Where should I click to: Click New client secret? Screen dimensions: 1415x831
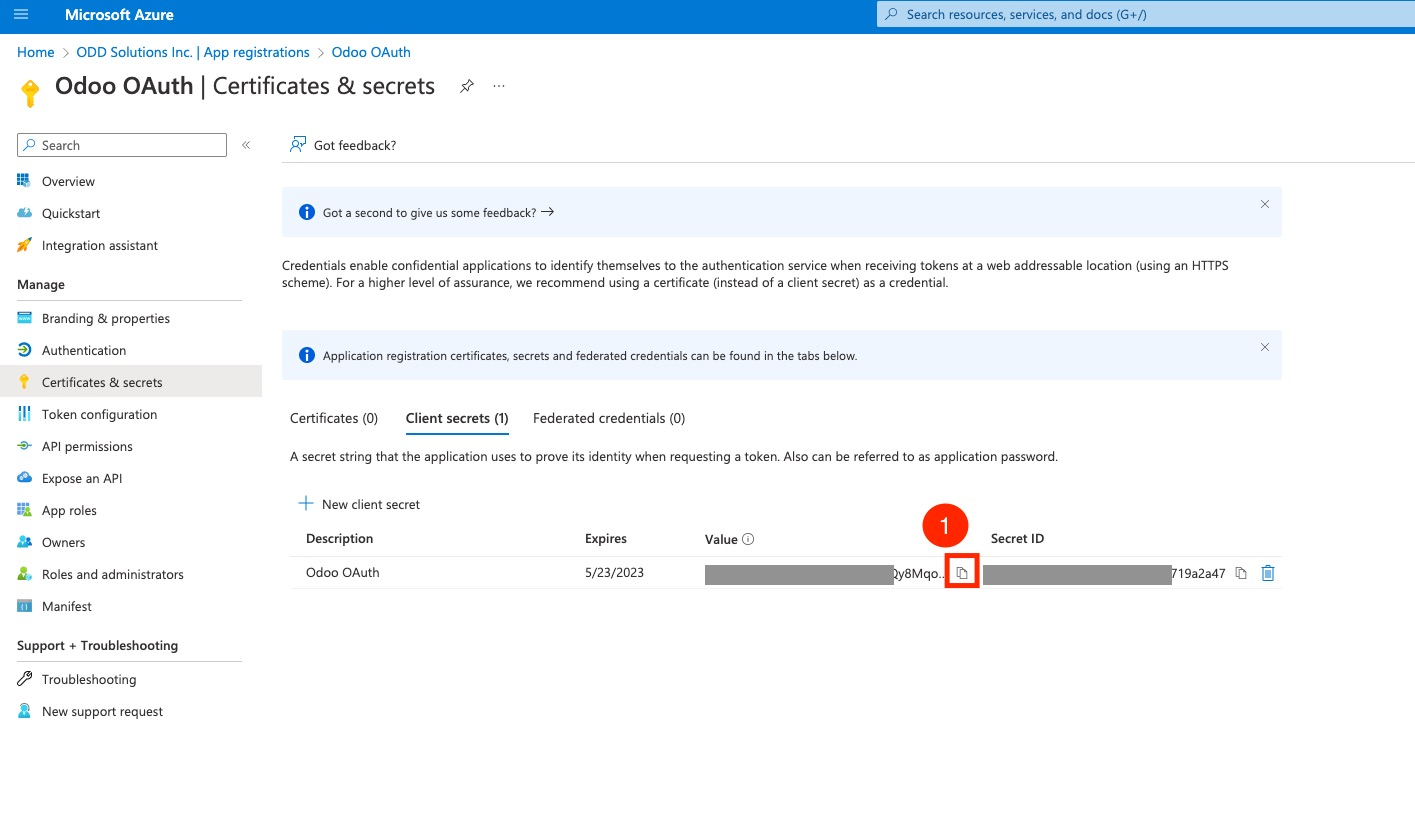pos(360,504)
